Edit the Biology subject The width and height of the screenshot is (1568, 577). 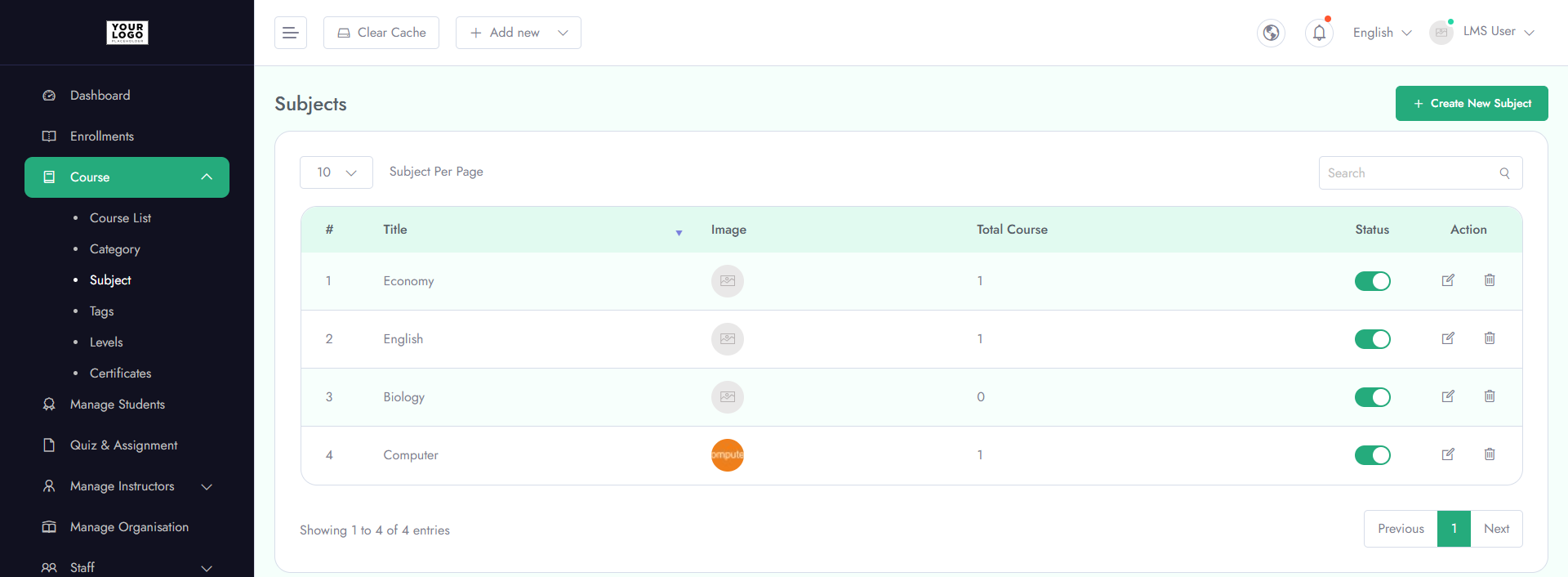point(1448,396)
